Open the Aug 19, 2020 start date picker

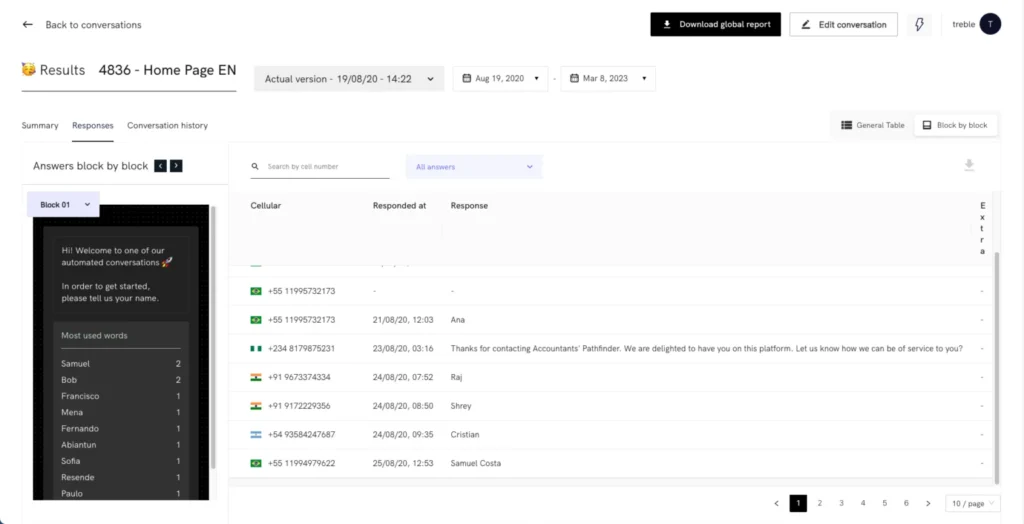point(500,78)
